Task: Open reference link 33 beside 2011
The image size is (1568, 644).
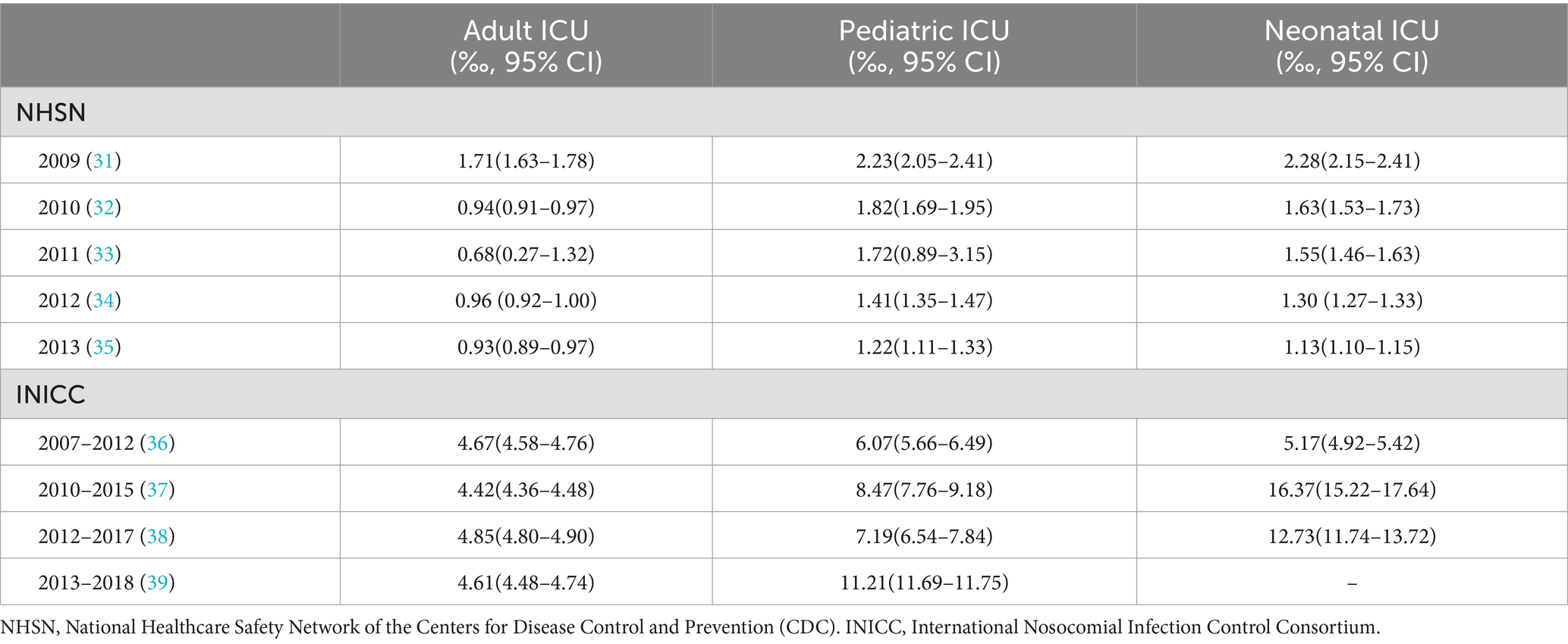Action: 103,253
